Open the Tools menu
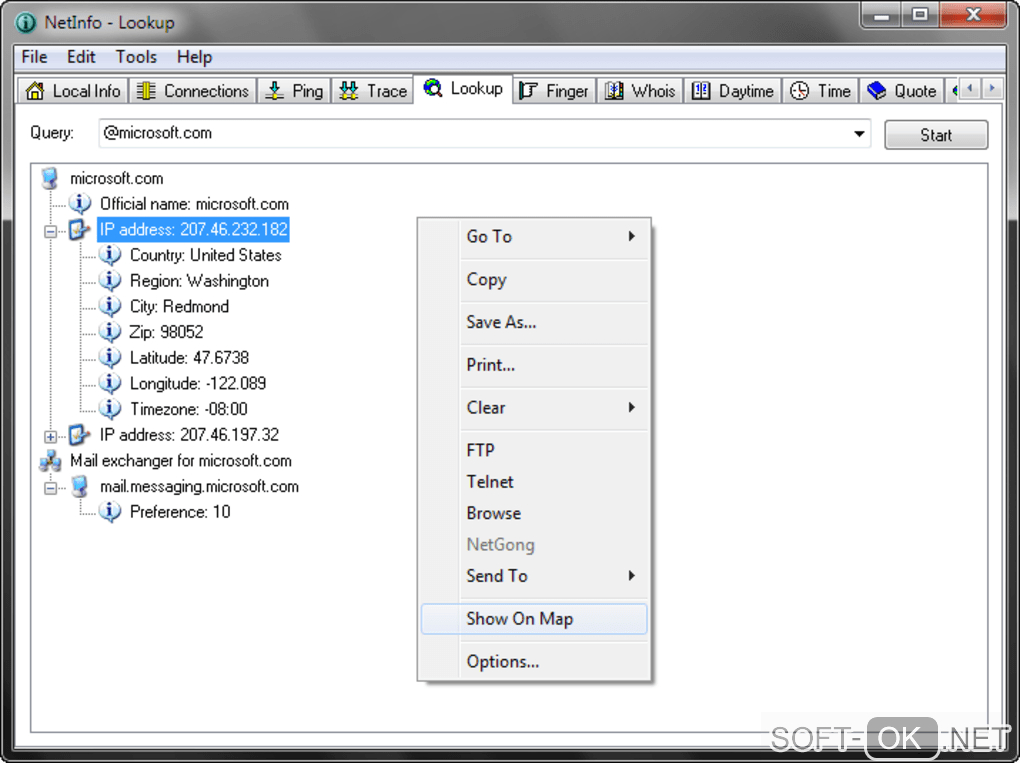The width and height of the screenshot is (1020, 763). click(136, 57)
